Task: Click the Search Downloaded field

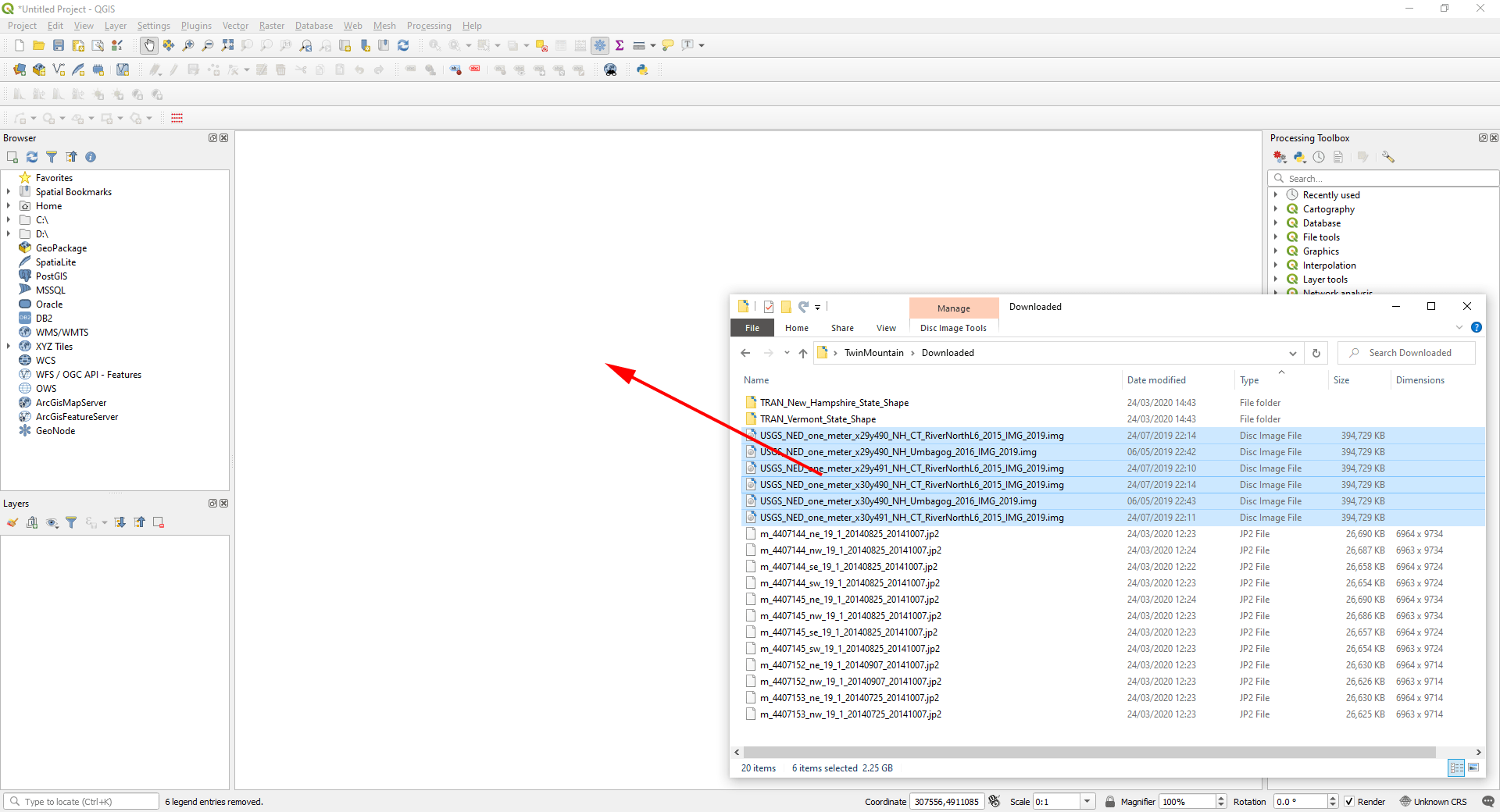Action: (1407, 353)
